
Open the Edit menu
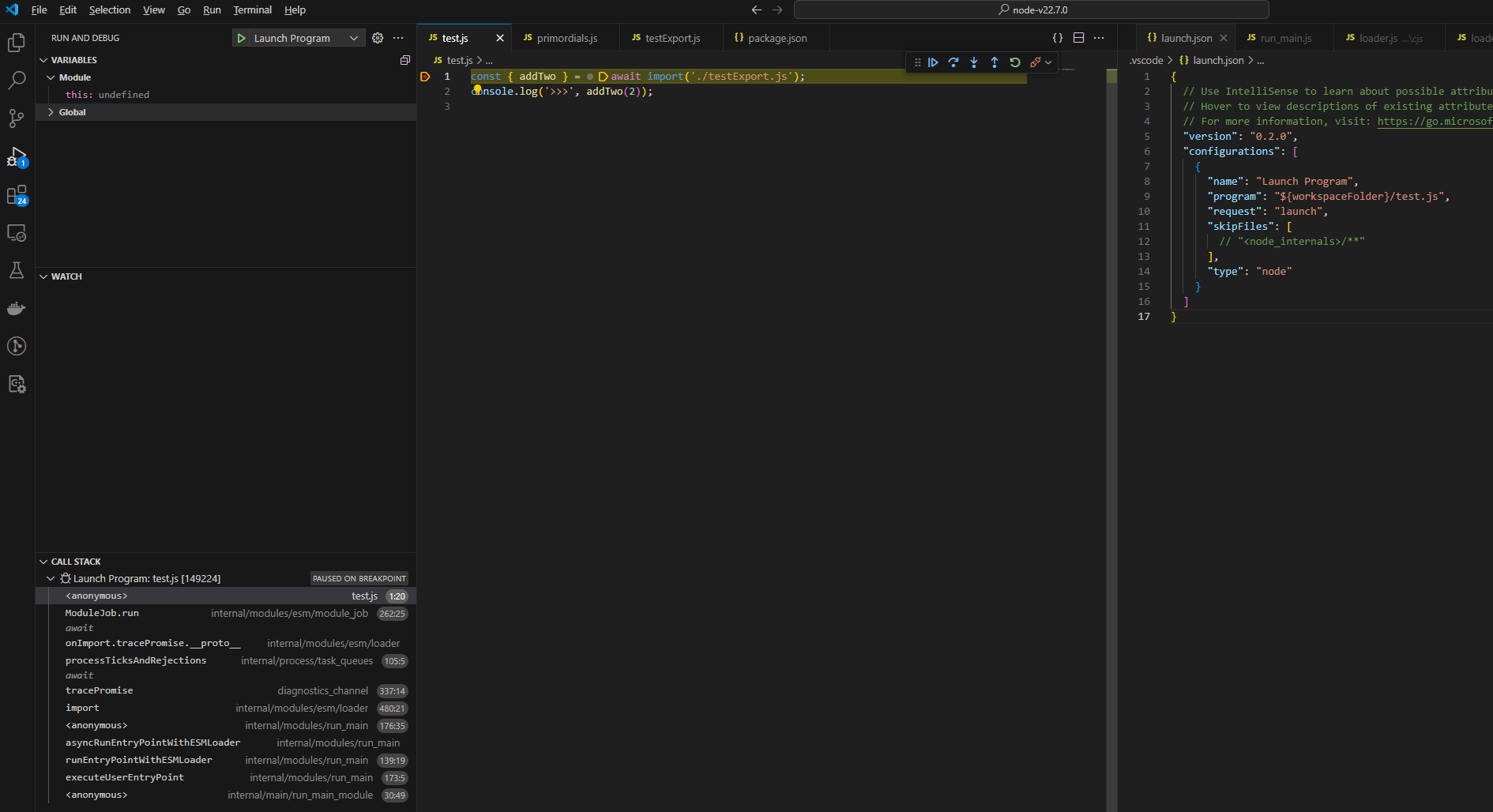coord(68,10)
